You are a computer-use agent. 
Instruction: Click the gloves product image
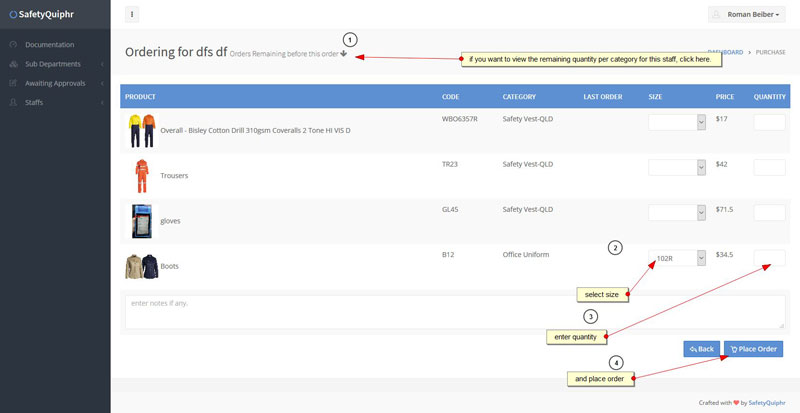[141, 220]
